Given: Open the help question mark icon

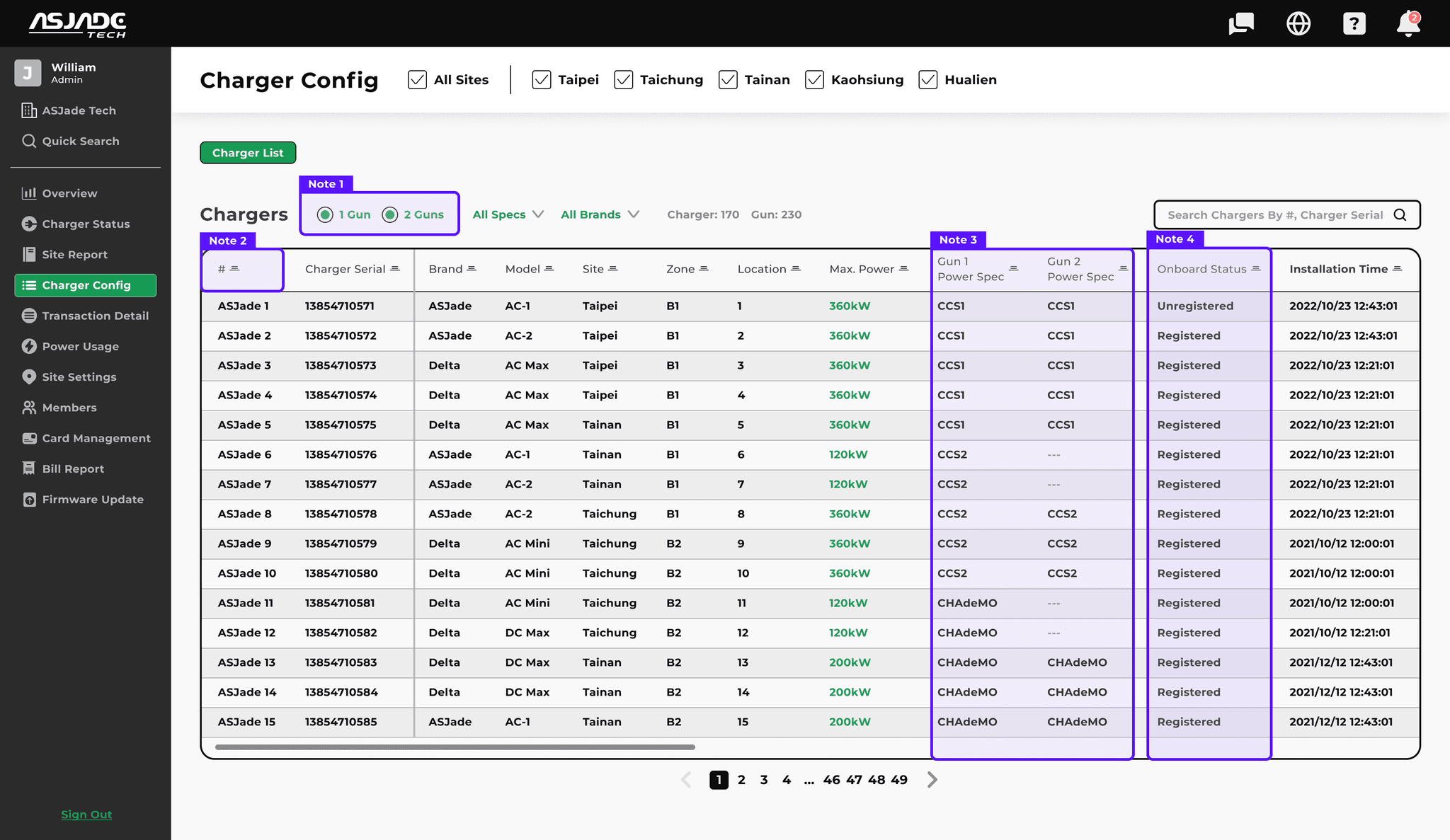Looking at the screenshot, I should (x=1354, y=23).
